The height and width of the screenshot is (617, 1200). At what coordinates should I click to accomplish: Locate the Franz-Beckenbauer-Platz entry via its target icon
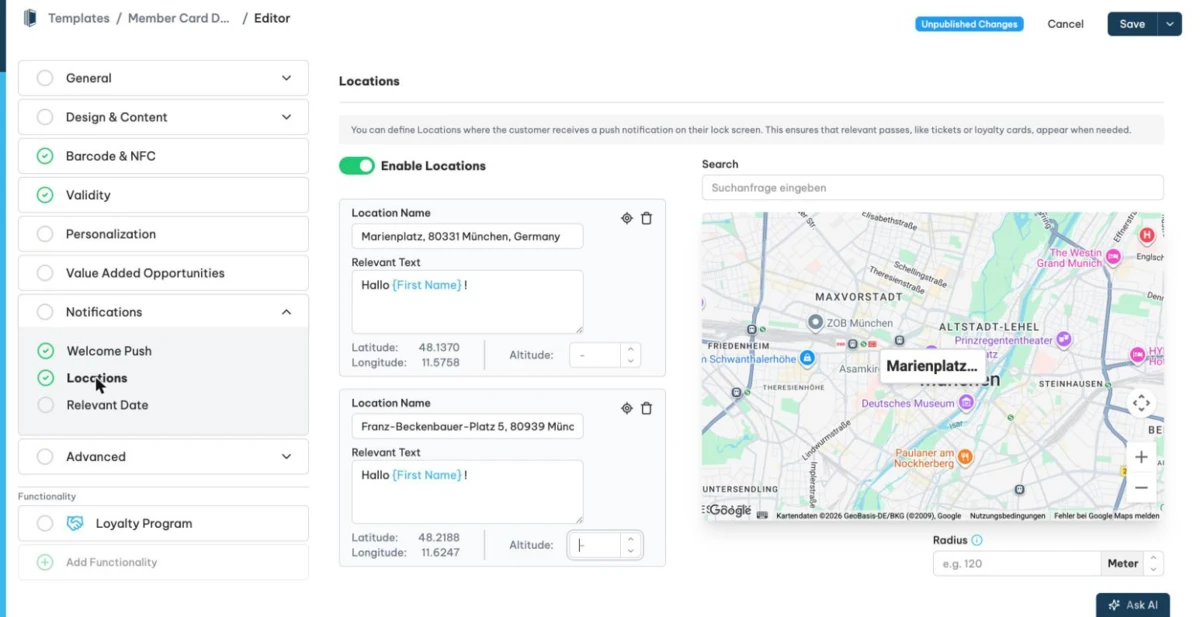[x=627, y=408]
